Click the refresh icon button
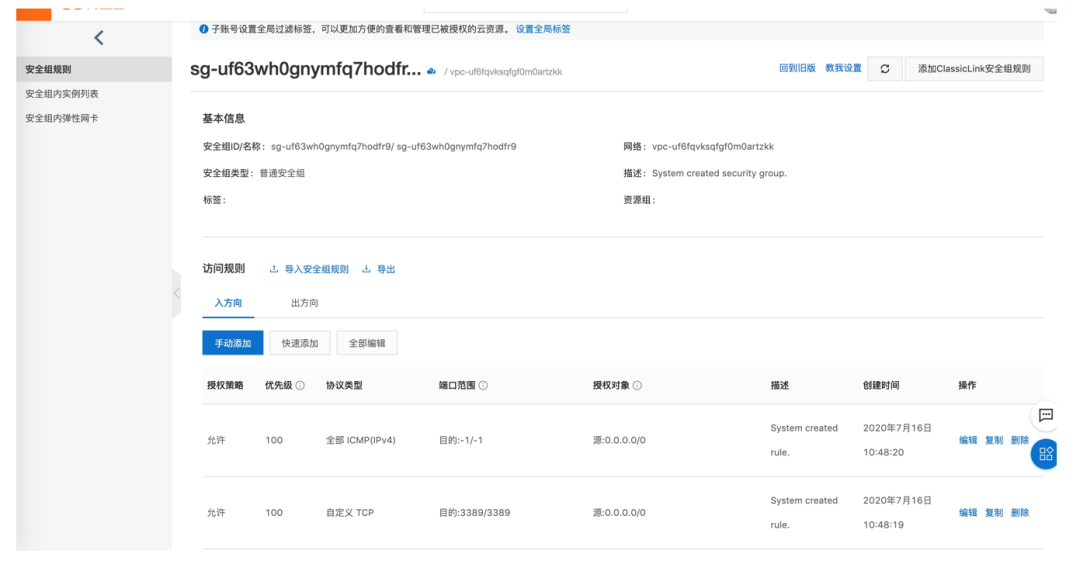The height and width of the screenshot is (561, 1080). tap(884, 69)
